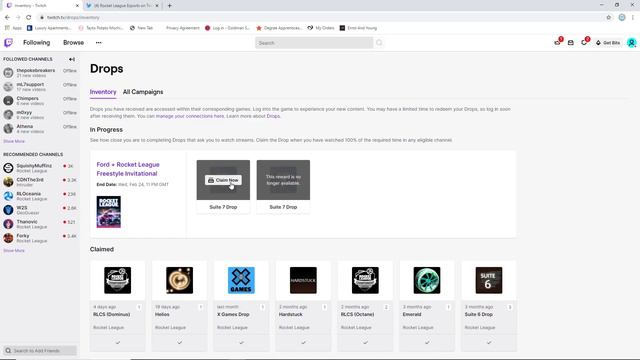Click the Emerald wheel drop image
Screen dimensions: 640x360
(x=427, y=280)
